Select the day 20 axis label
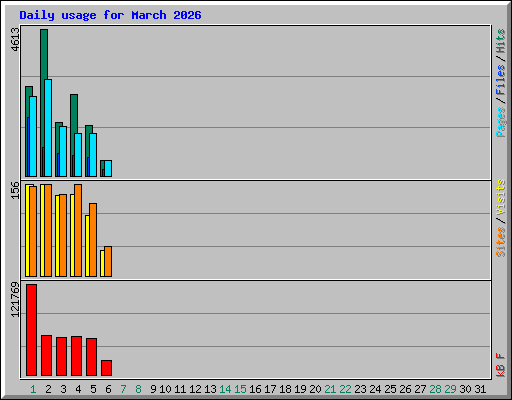The image size is (512, 400). 315,389
